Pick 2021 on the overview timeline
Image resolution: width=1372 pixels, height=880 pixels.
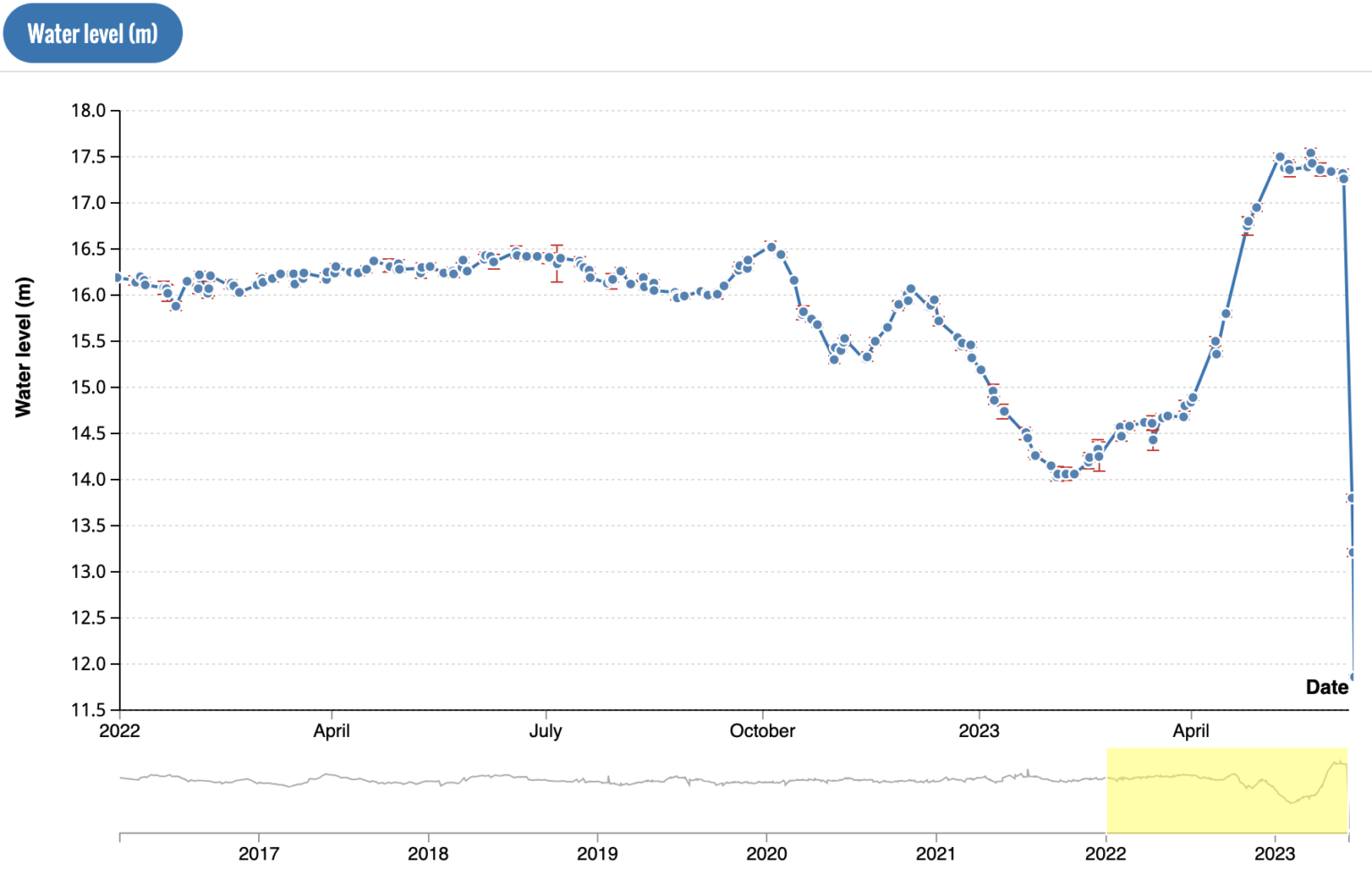[935, 853]
